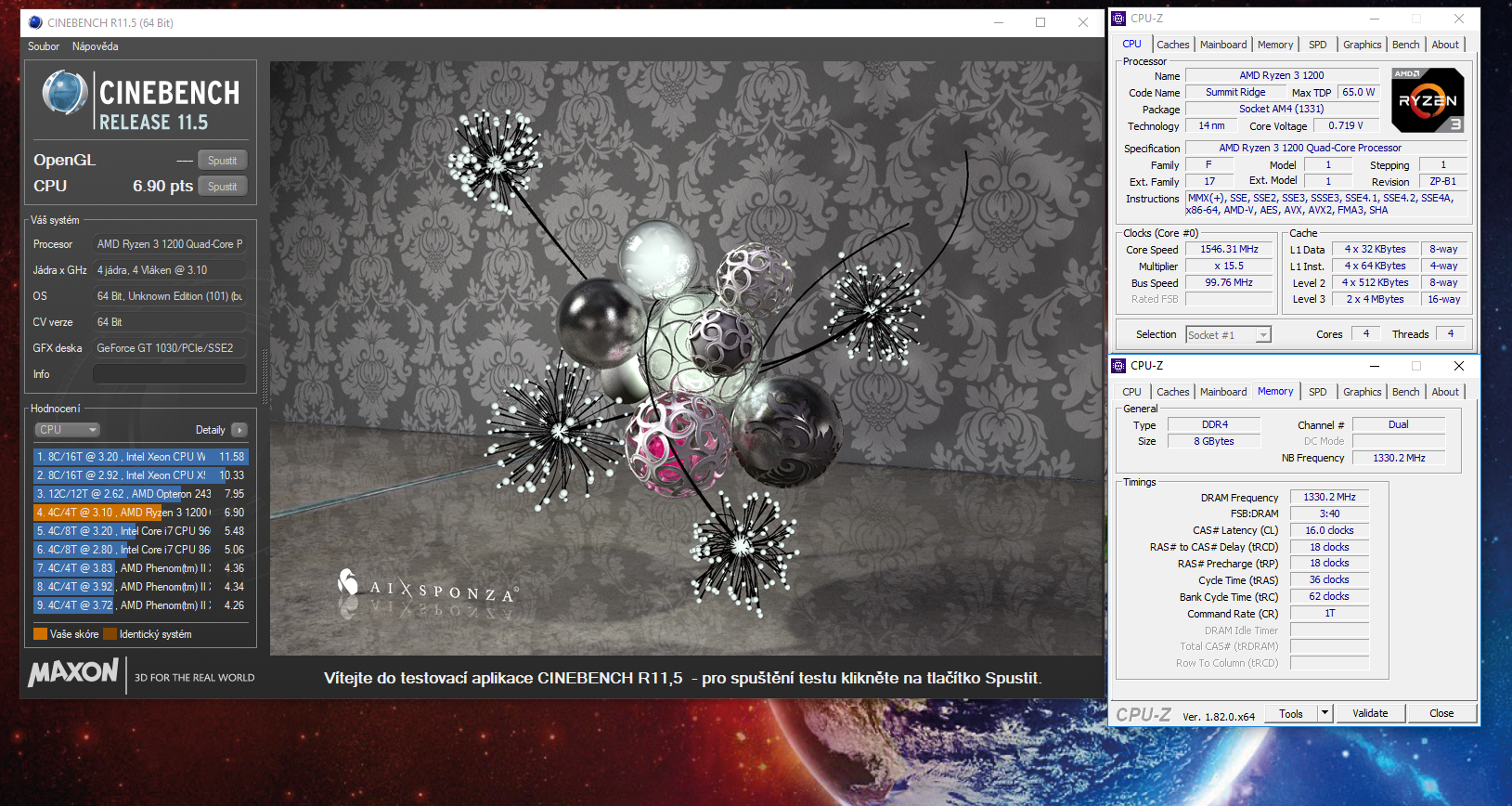The height and width of the screenshot is (806, 1512).
Task: Switch to SPD tab in lower CPU-Z
Action: point(1317,392)
